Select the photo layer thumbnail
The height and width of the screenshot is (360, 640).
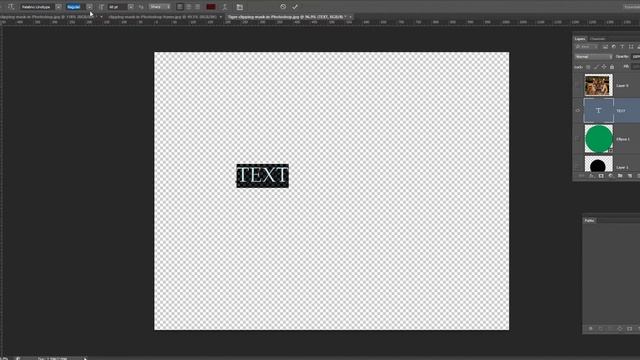tap(598, 85)
